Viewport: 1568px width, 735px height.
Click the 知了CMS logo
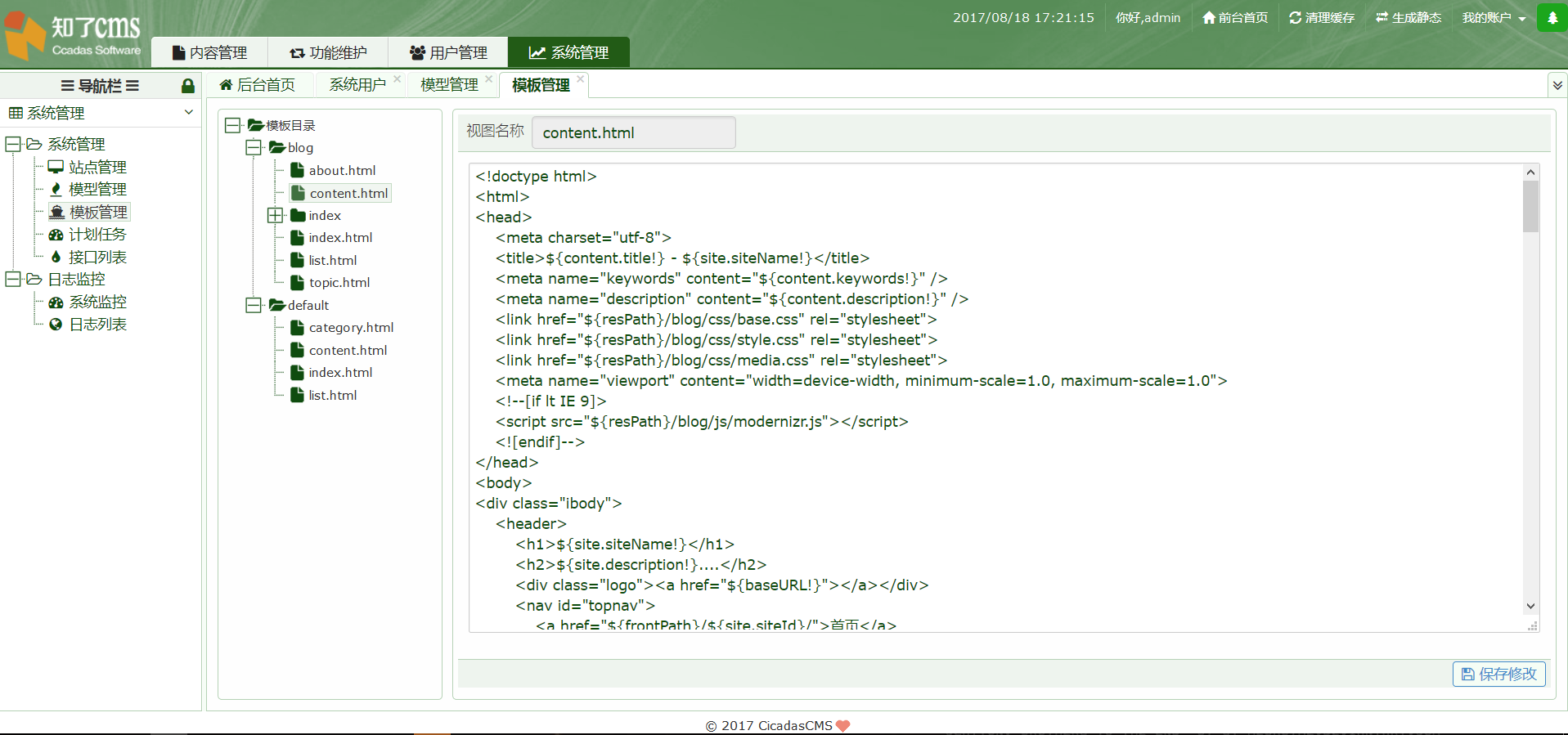(72, 34)
